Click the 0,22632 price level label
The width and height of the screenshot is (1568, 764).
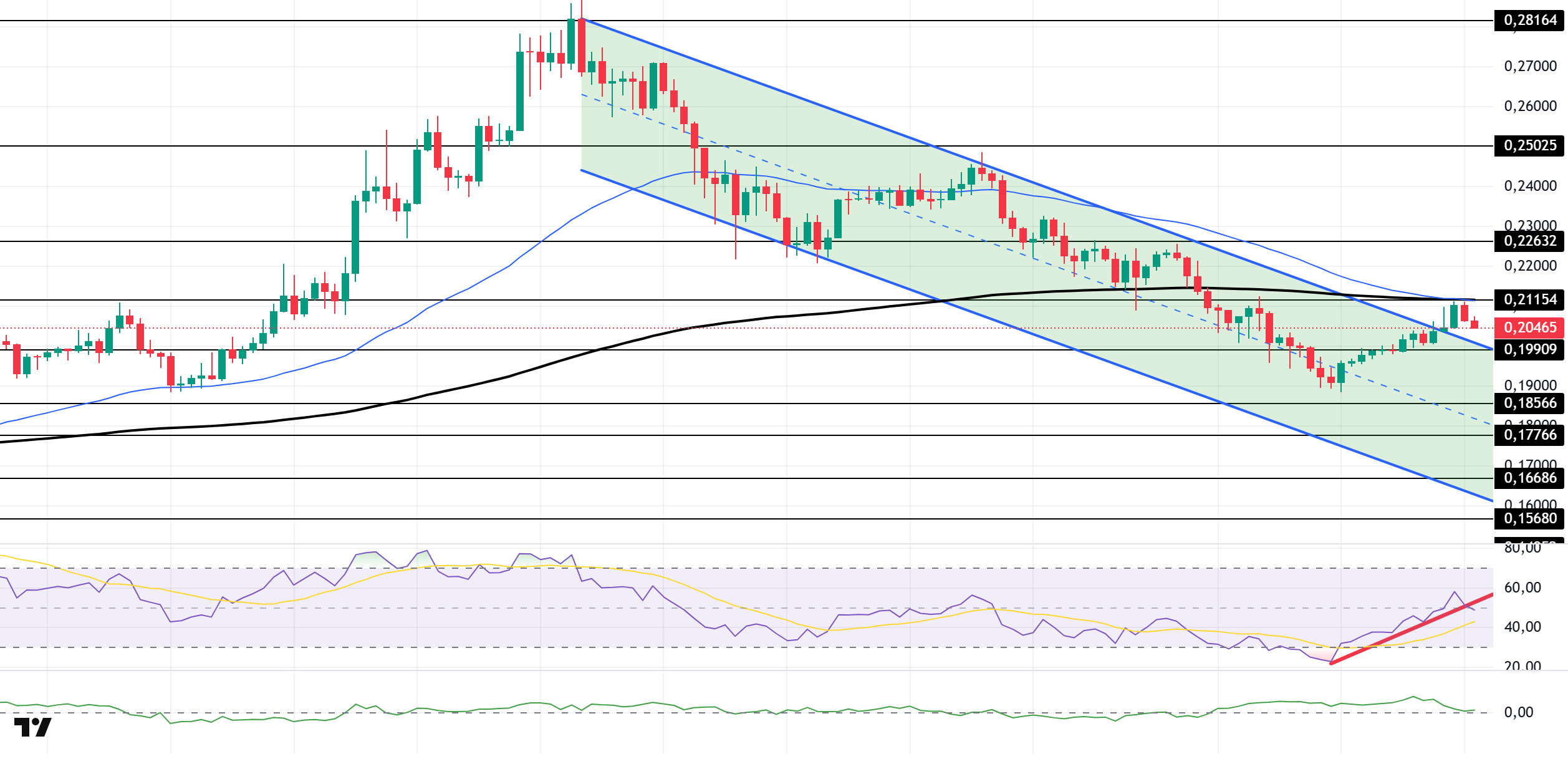[1529, 241]
